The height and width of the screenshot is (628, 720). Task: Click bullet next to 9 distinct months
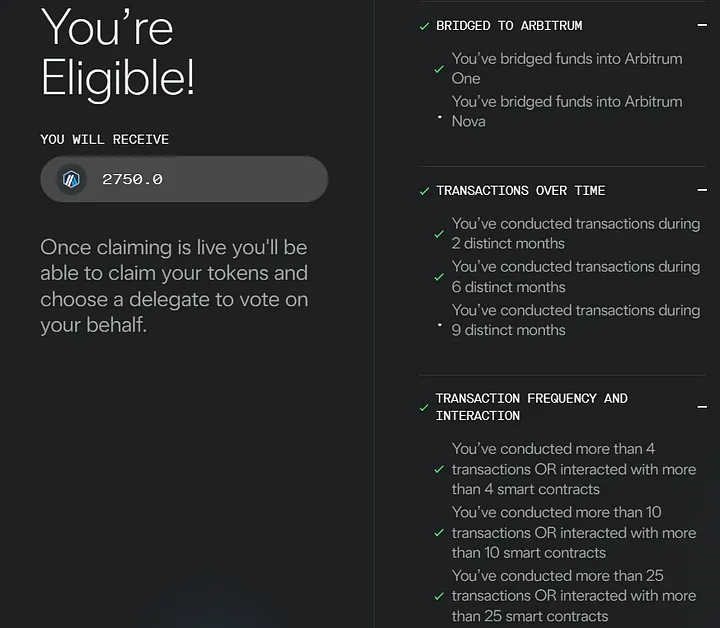(439, 325)
